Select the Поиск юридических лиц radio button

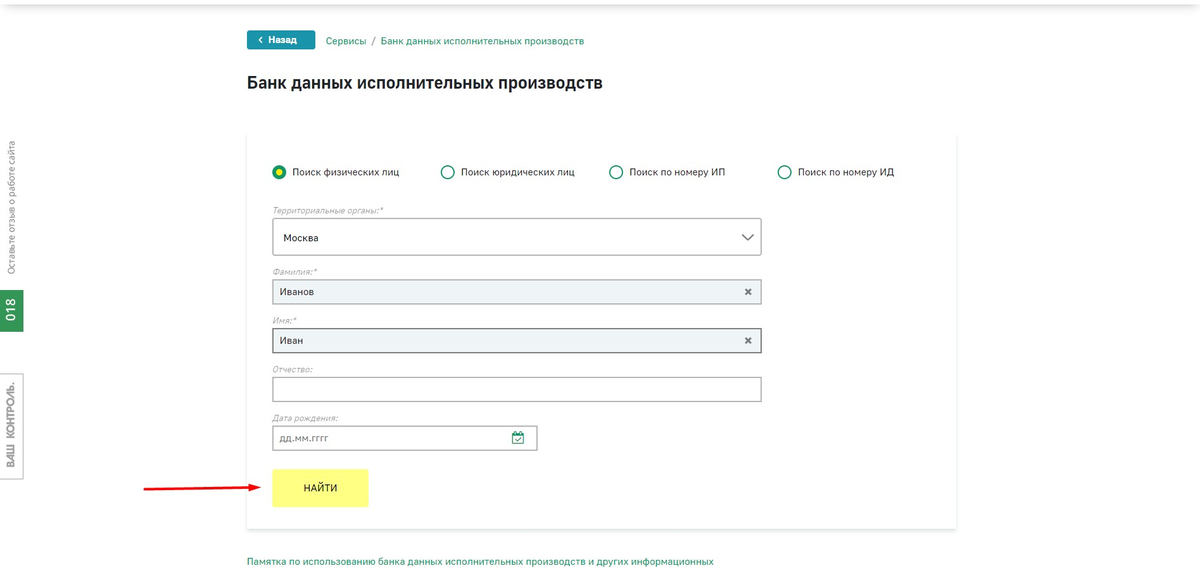tap(448, 172)
